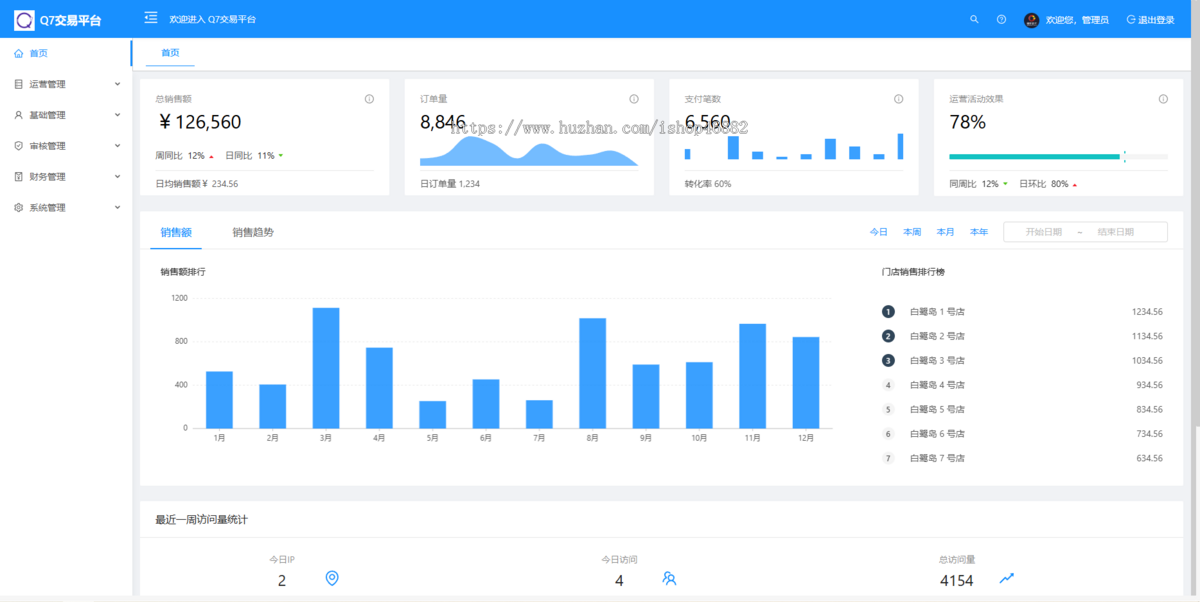Click the users icon beside 今日访问
The width and height of the screenshot is (1200, 602).
point(669,578)
